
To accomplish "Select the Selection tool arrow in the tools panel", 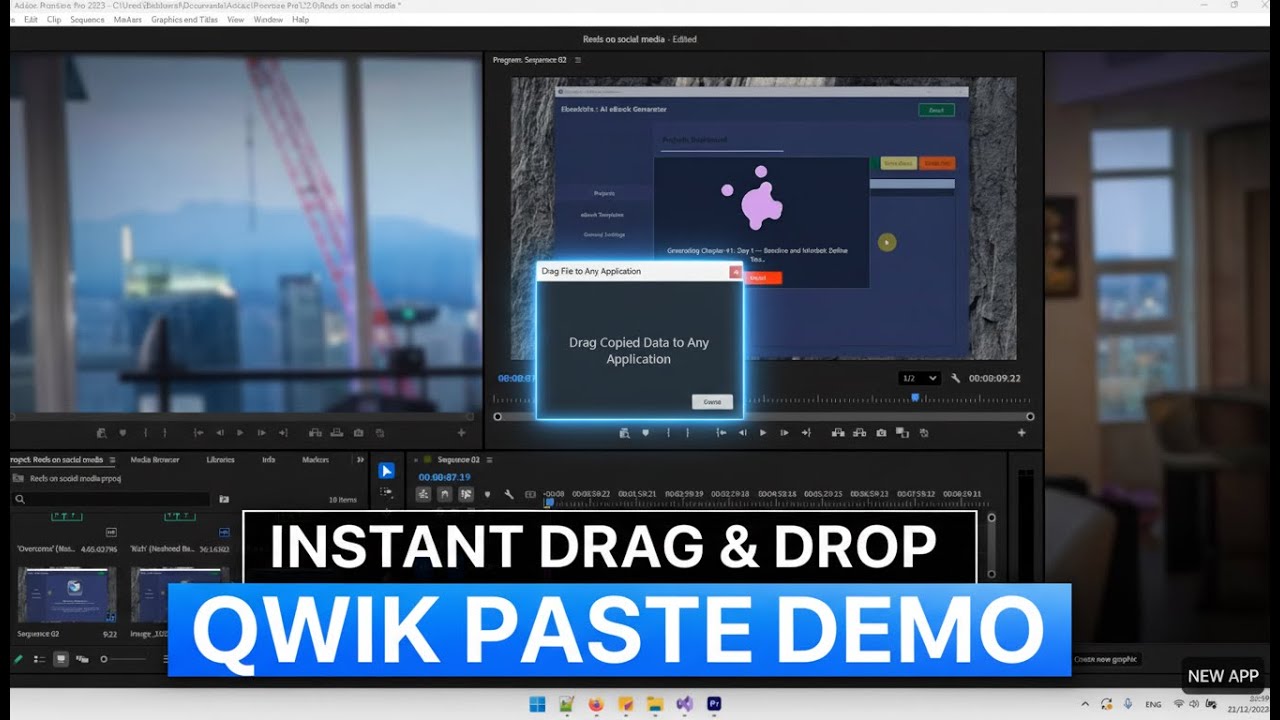I will 386,471.
